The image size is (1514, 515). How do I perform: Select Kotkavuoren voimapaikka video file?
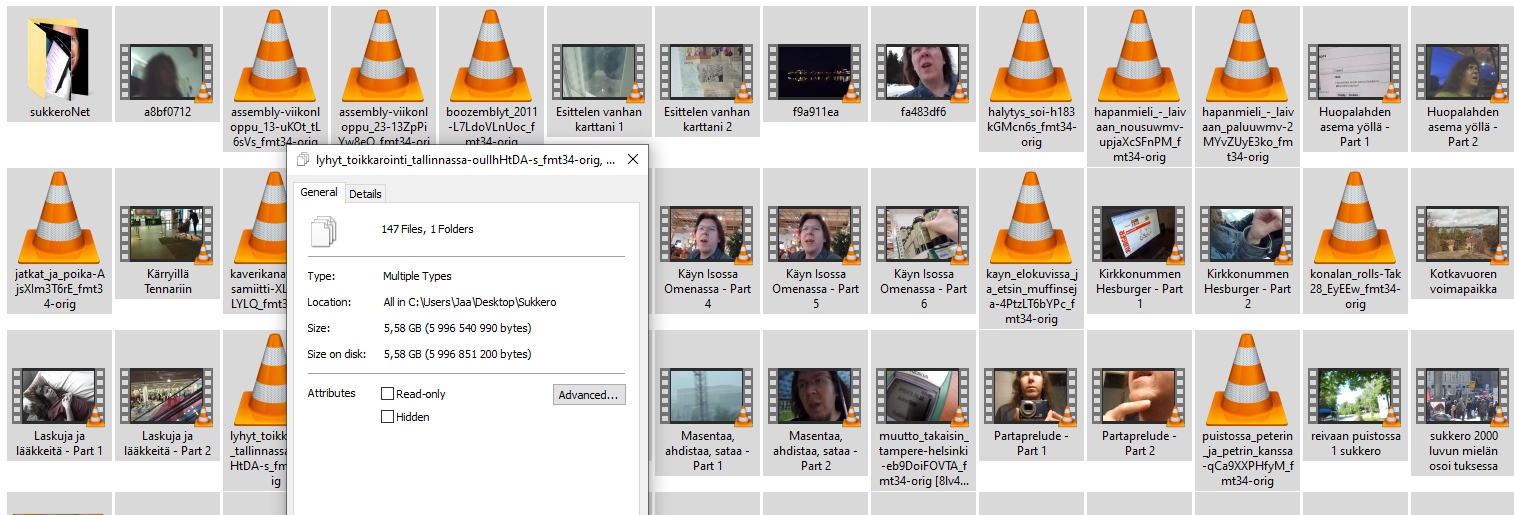tap(1463, 235)
